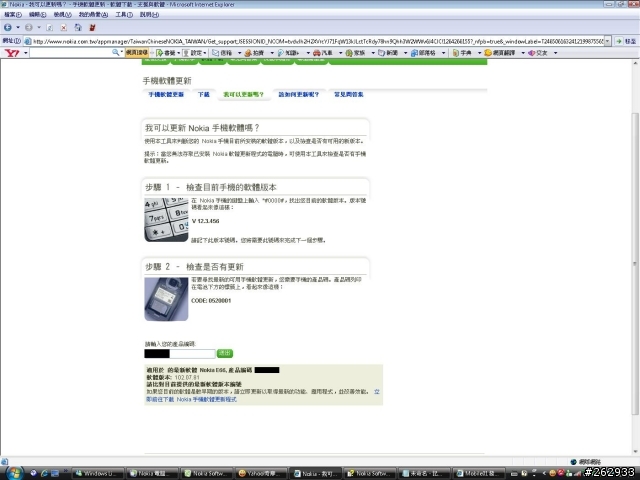Open the 檔案(F) menu
The height and width of the screenshot is (480, 640).
(13, 15)
